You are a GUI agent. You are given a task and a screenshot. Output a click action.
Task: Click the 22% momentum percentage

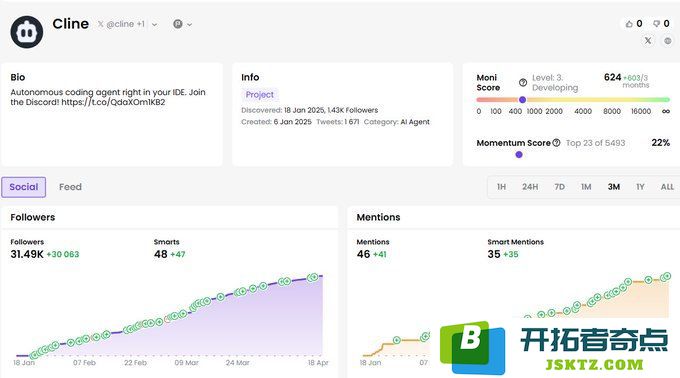(x=660, y=143)
